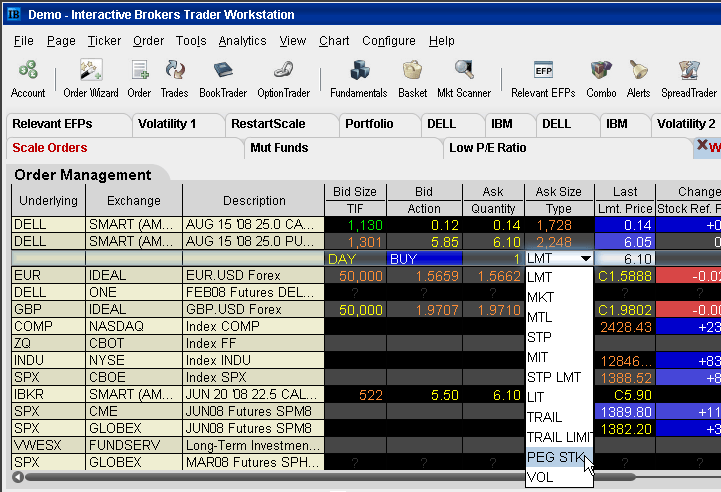The image size is (721, 492).
Task: Click the Underlying column header
Action: (48, 200)
